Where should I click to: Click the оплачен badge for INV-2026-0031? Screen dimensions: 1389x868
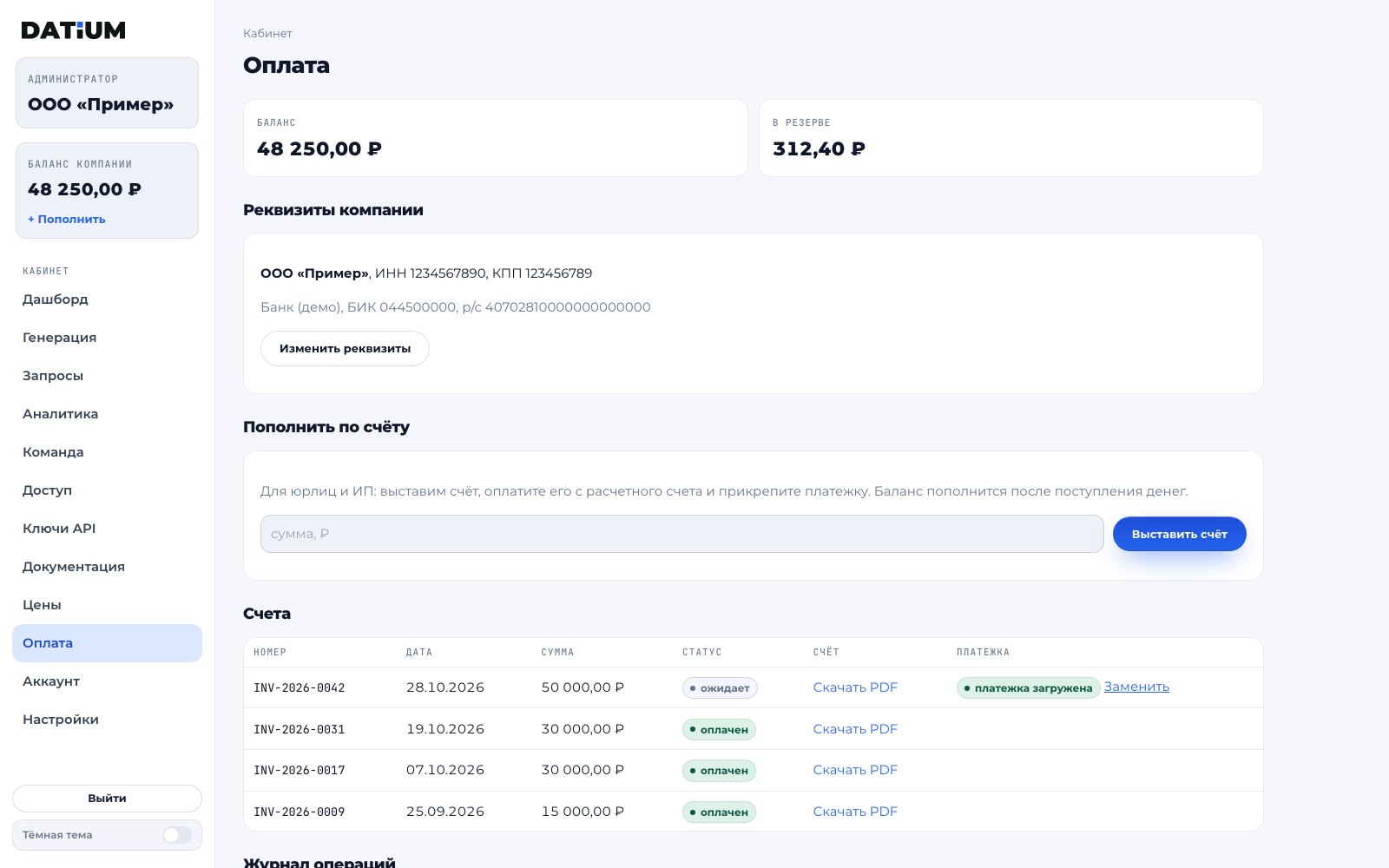click(719, 730)
